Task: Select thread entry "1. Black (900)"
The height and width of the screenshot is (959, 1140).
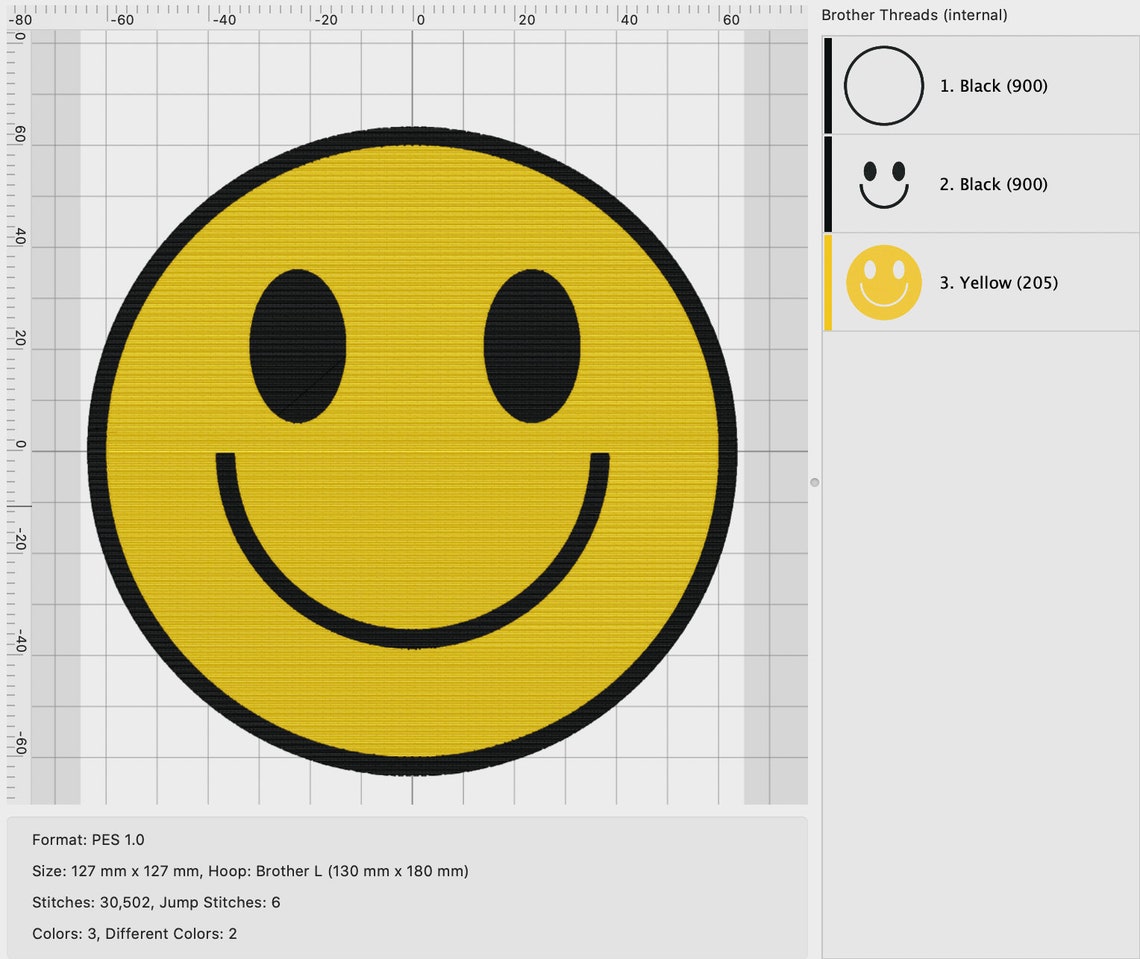Action: [995, 86]
